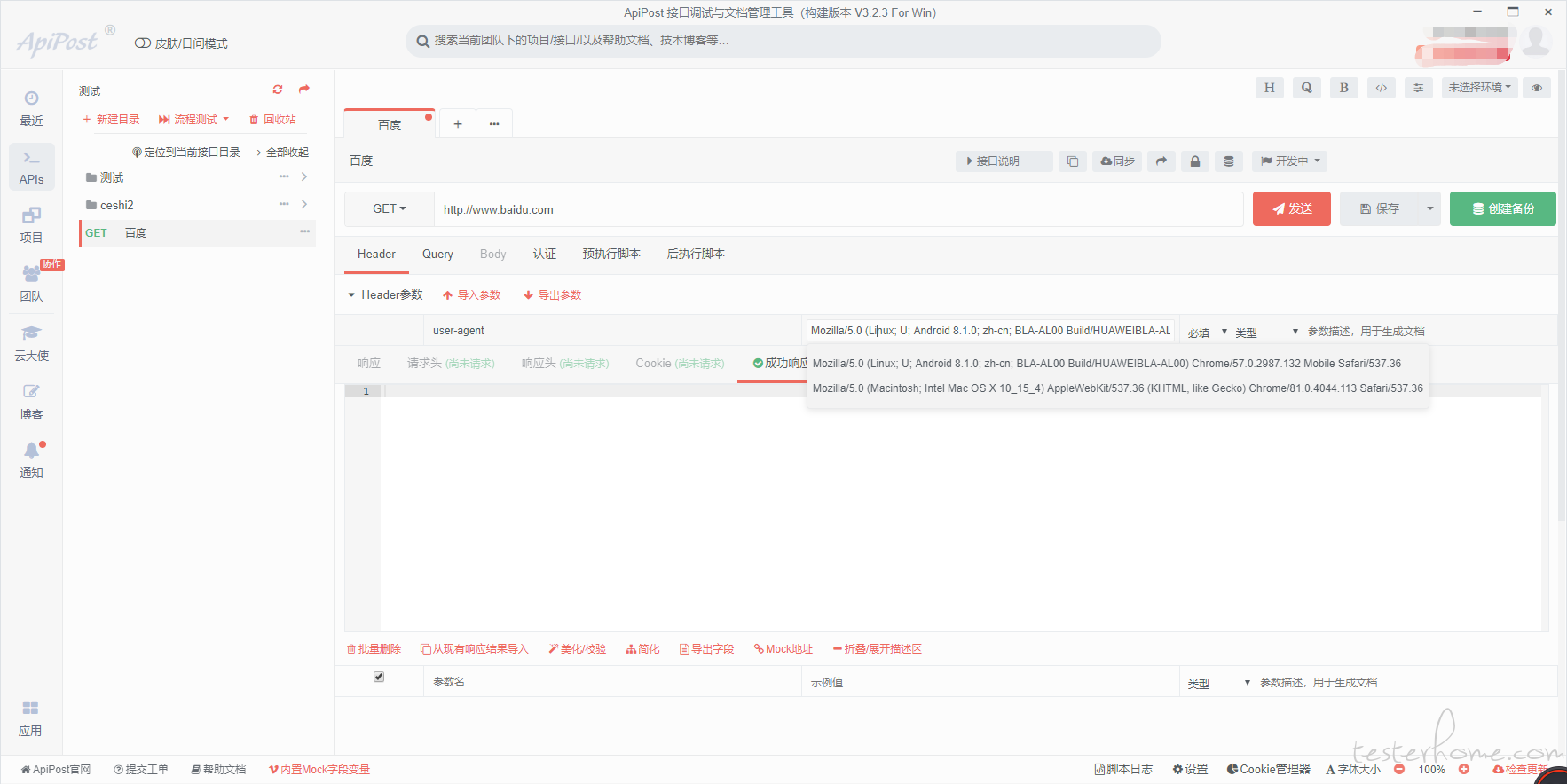Open the GET method dropdown
The width and height of the screenshot is (1567, 784).
389,209
